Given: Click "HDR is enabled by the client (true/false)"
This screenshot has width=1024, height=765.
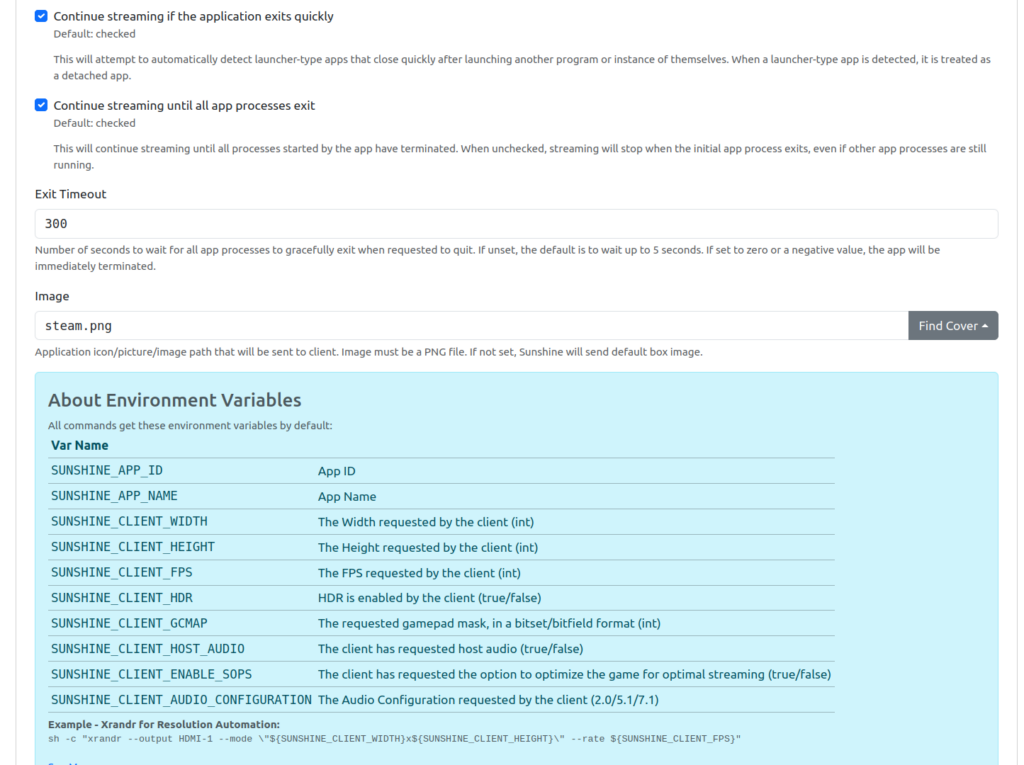Looking at the screenshot, I should tap(430, 598).
